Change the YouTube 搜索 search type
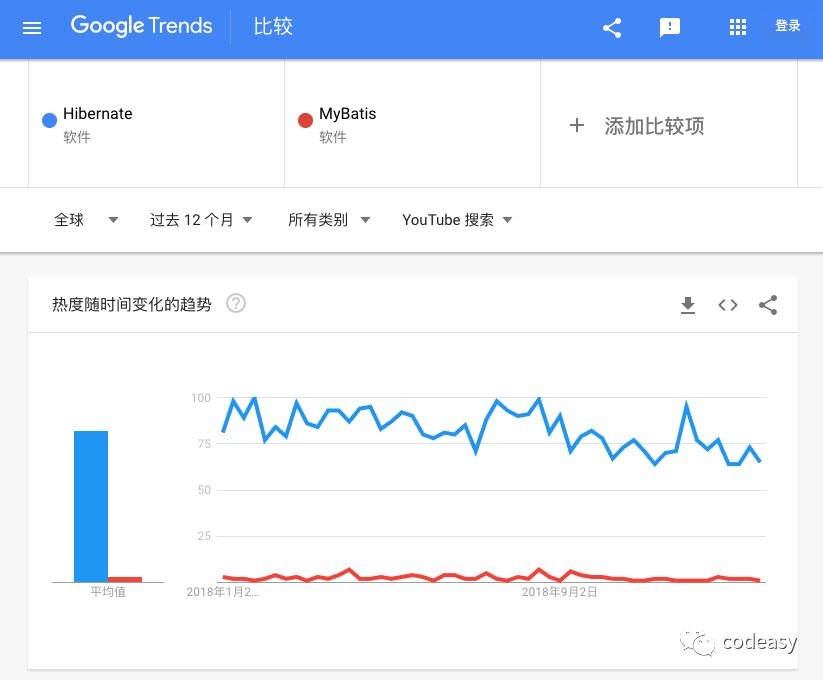This screenshot has width=823, height=680. pos(455,219)
